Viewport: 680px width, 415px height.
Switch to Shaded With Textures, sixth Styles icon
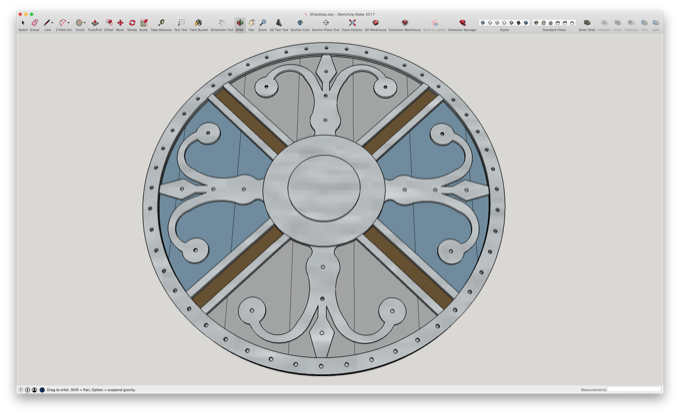[x=519, y=23]
